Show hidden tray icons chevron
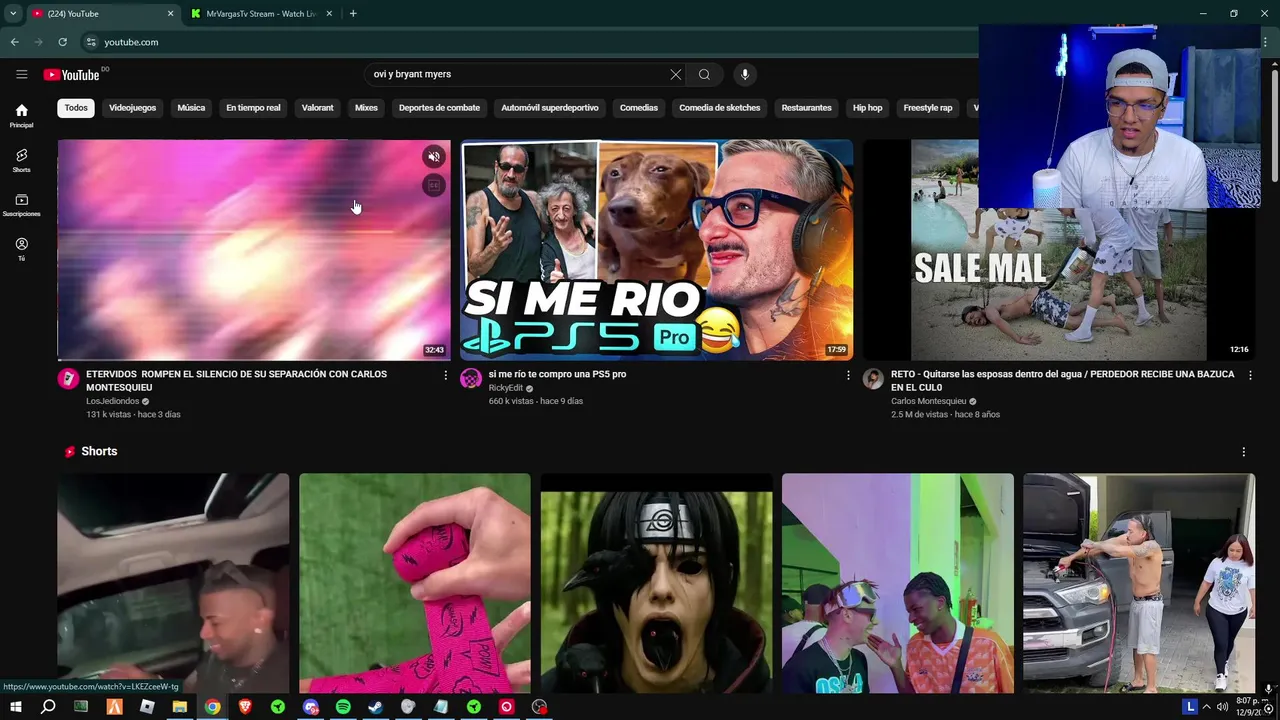The height and width of the screenshot is (720, 1280). point(1206,707)
